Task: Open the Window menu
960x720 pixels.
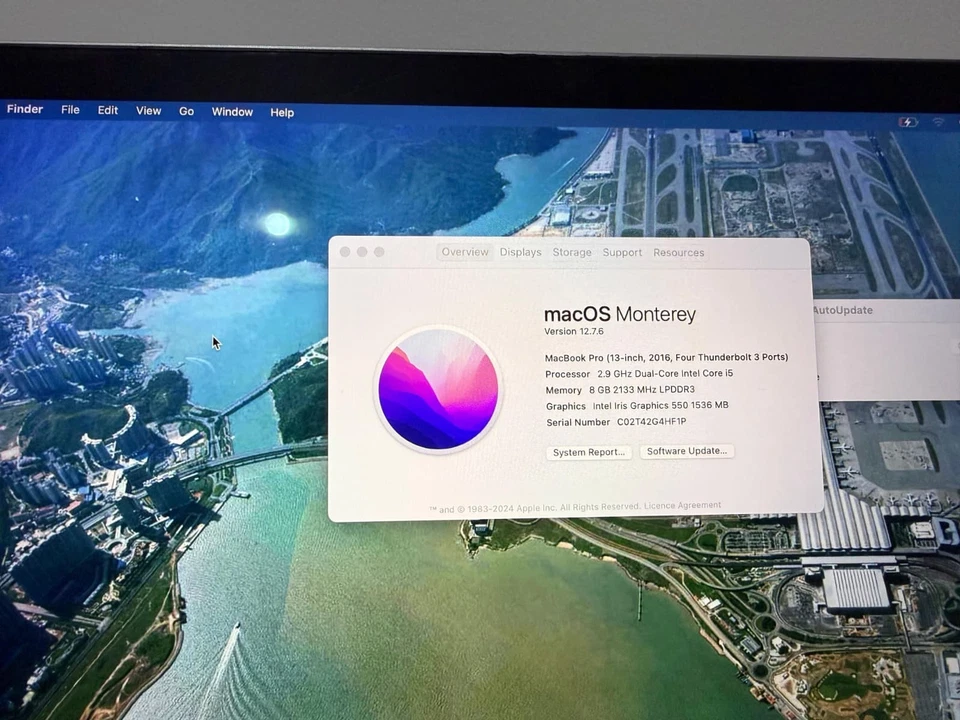Action: tap(232, 112)
